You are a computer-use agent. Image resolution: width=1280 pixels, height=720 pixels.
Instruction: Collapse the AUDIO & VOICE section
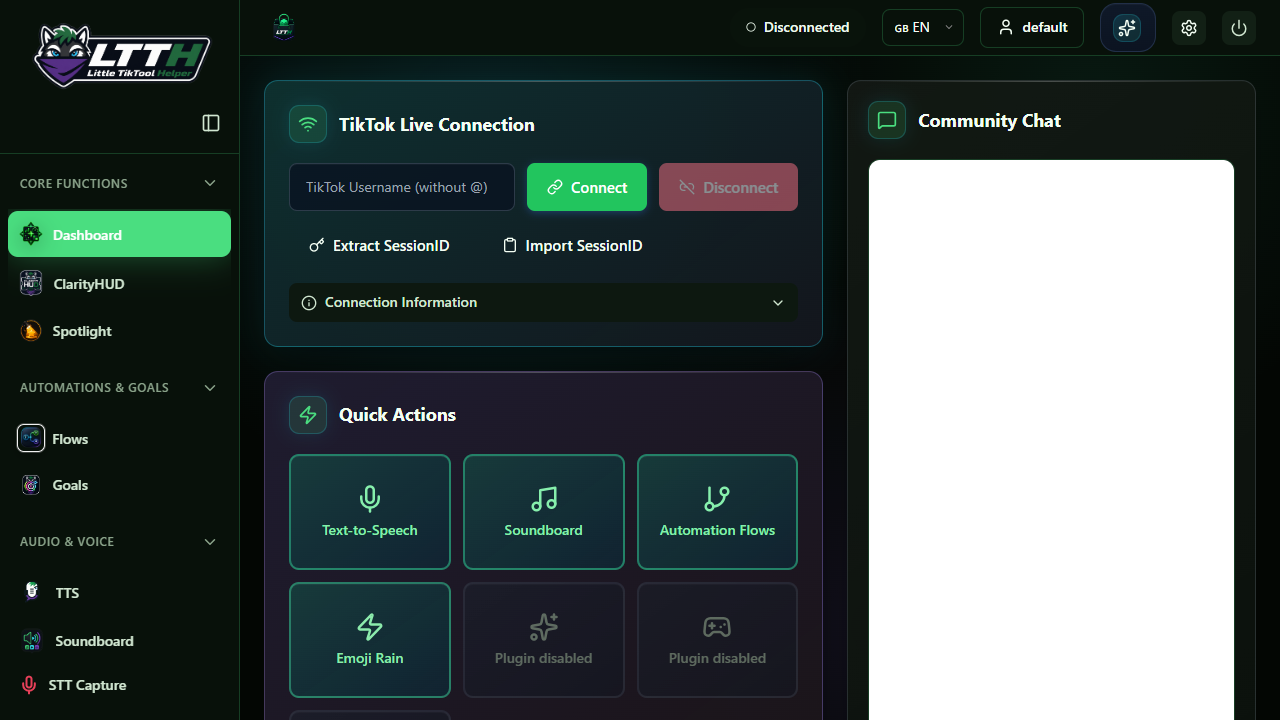point(210,541)
